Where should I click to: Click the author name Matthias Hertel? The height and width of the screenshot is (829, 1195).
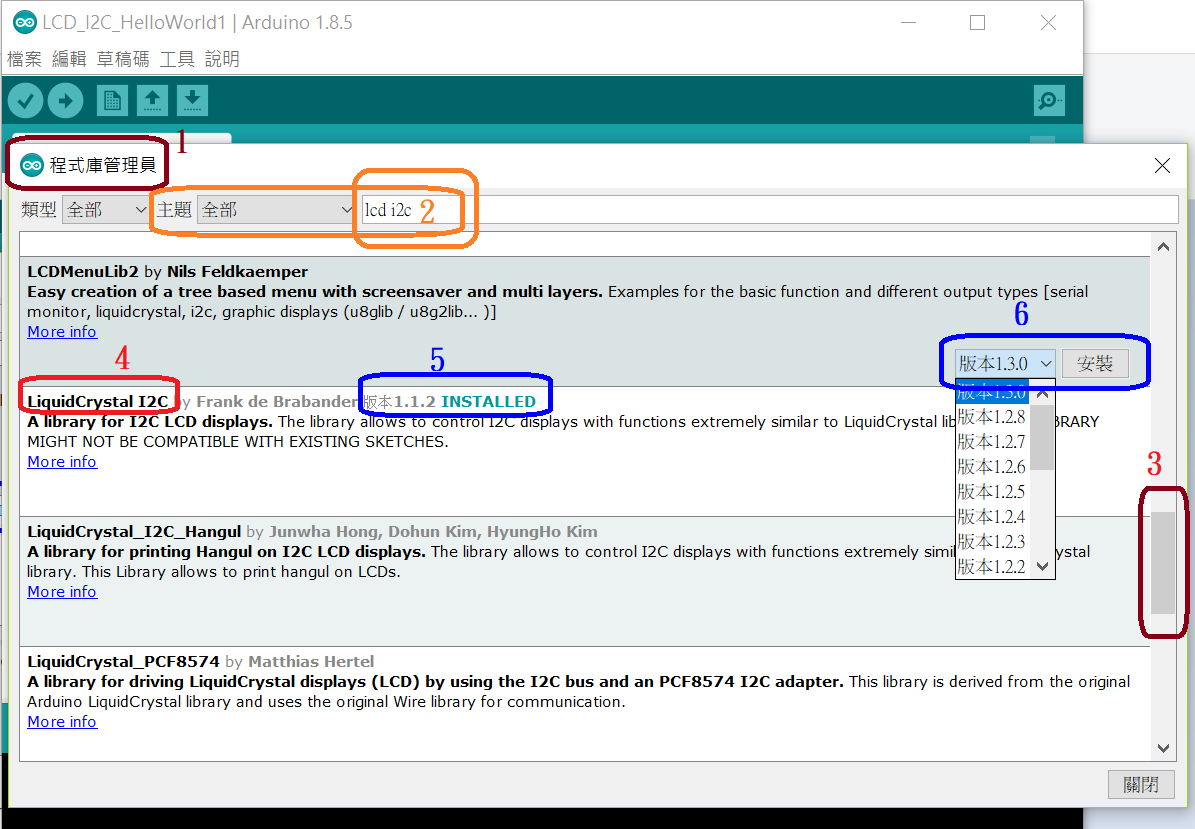(x=311, y=661)
